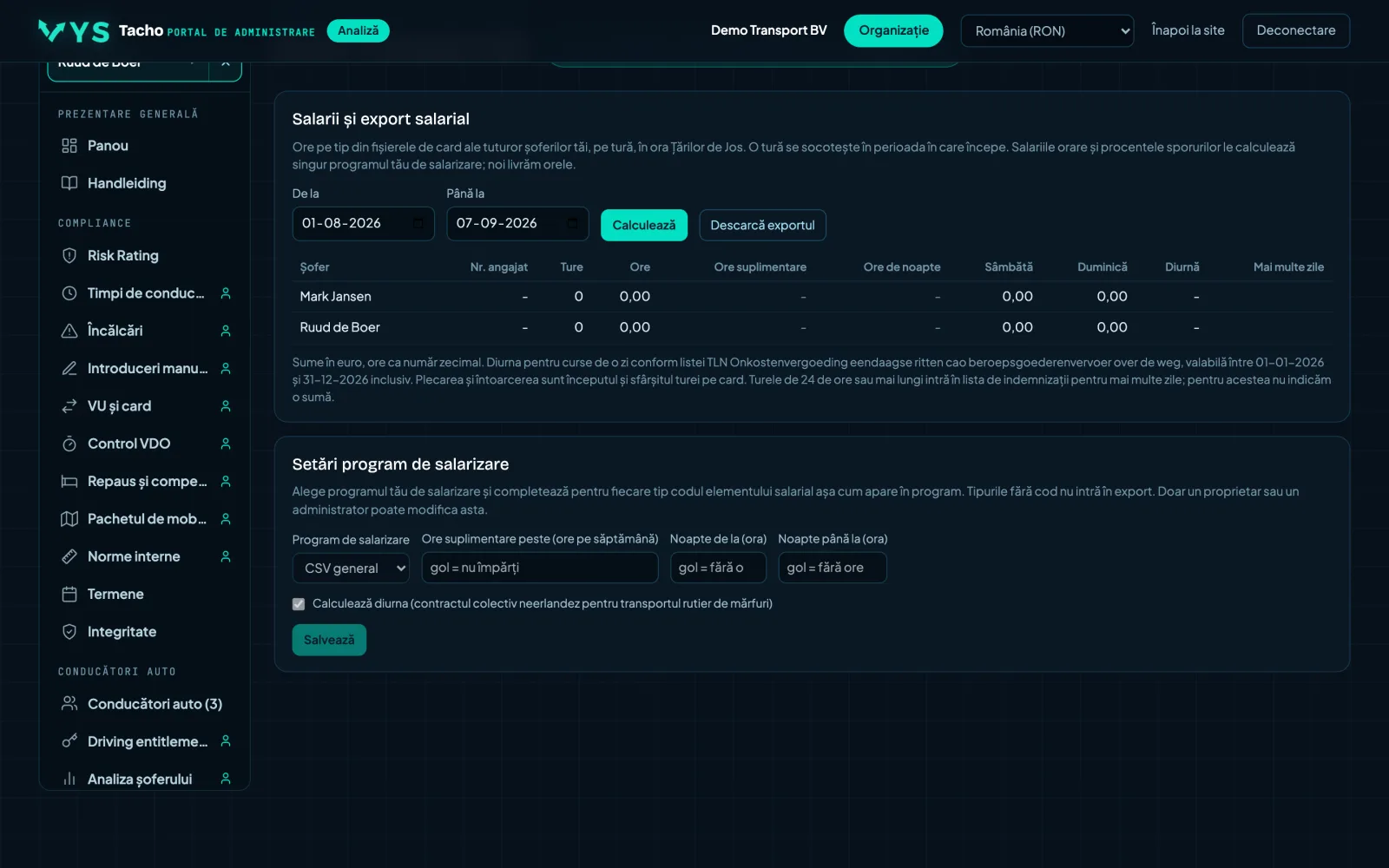Click the Introduceri manuale pencil icon
This screenshot has width=1389, height=868.
pyautogui.click(x=69, y=368)
